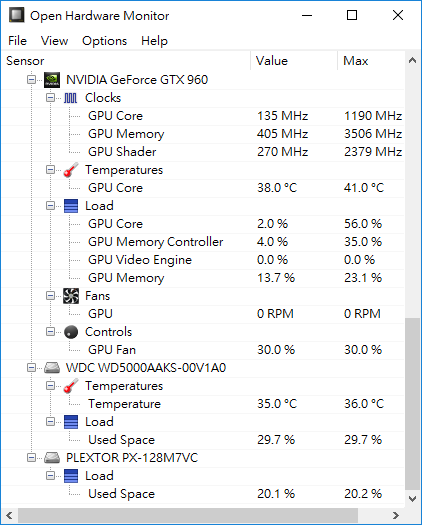Click the vertical scrollbar down arrow
Image resolution: width=422 pixels, height=525 pixels.
point(413,498)
